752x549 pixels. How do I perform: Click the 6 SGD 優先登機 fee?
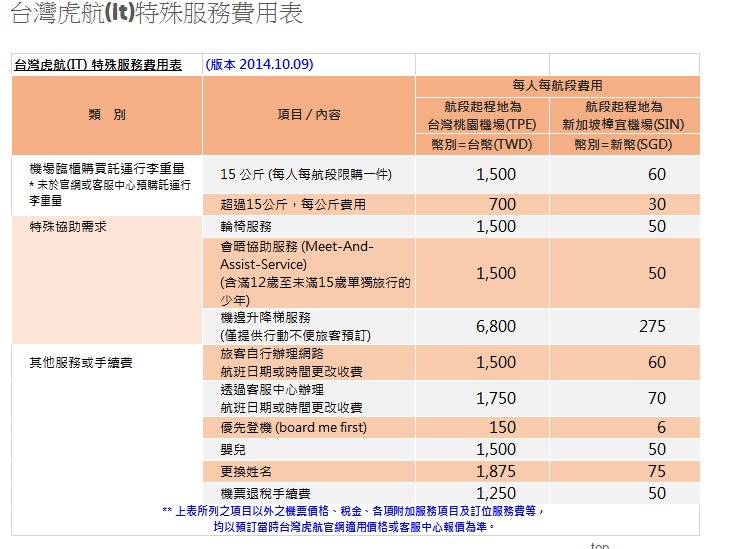661,427
